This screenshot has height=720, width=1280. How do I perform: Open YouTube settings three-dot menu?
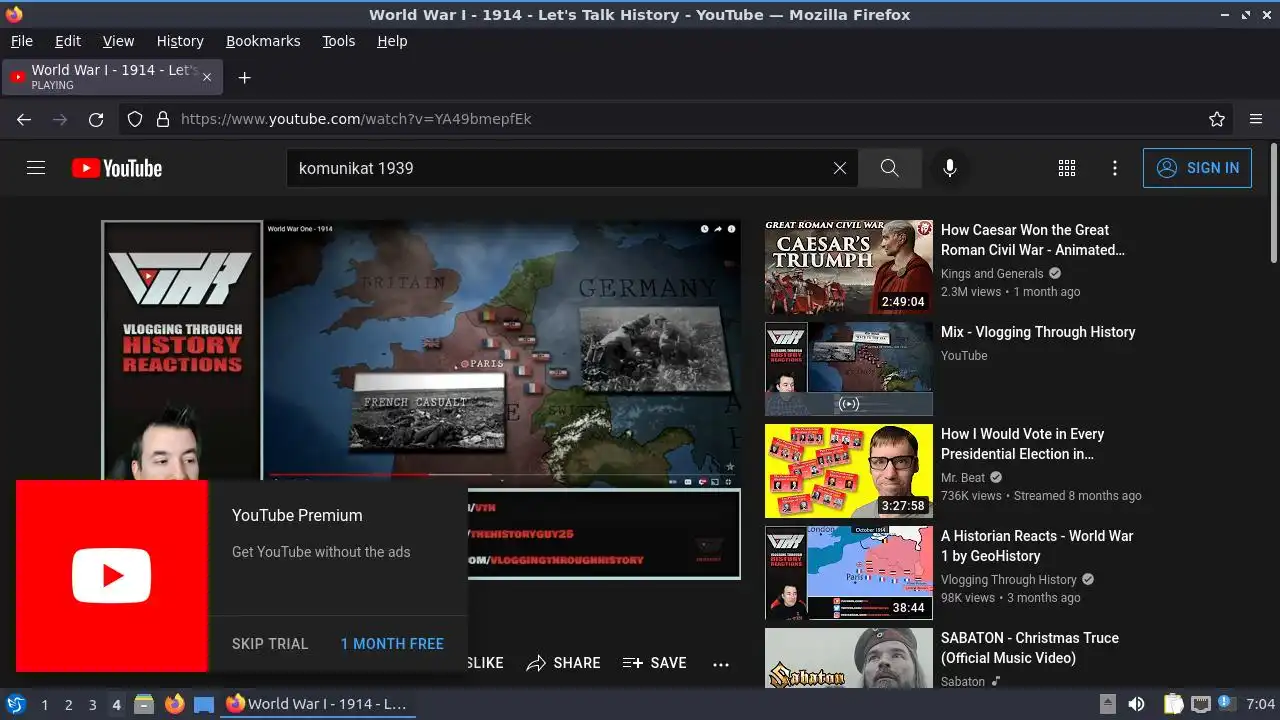point(1115,168)
